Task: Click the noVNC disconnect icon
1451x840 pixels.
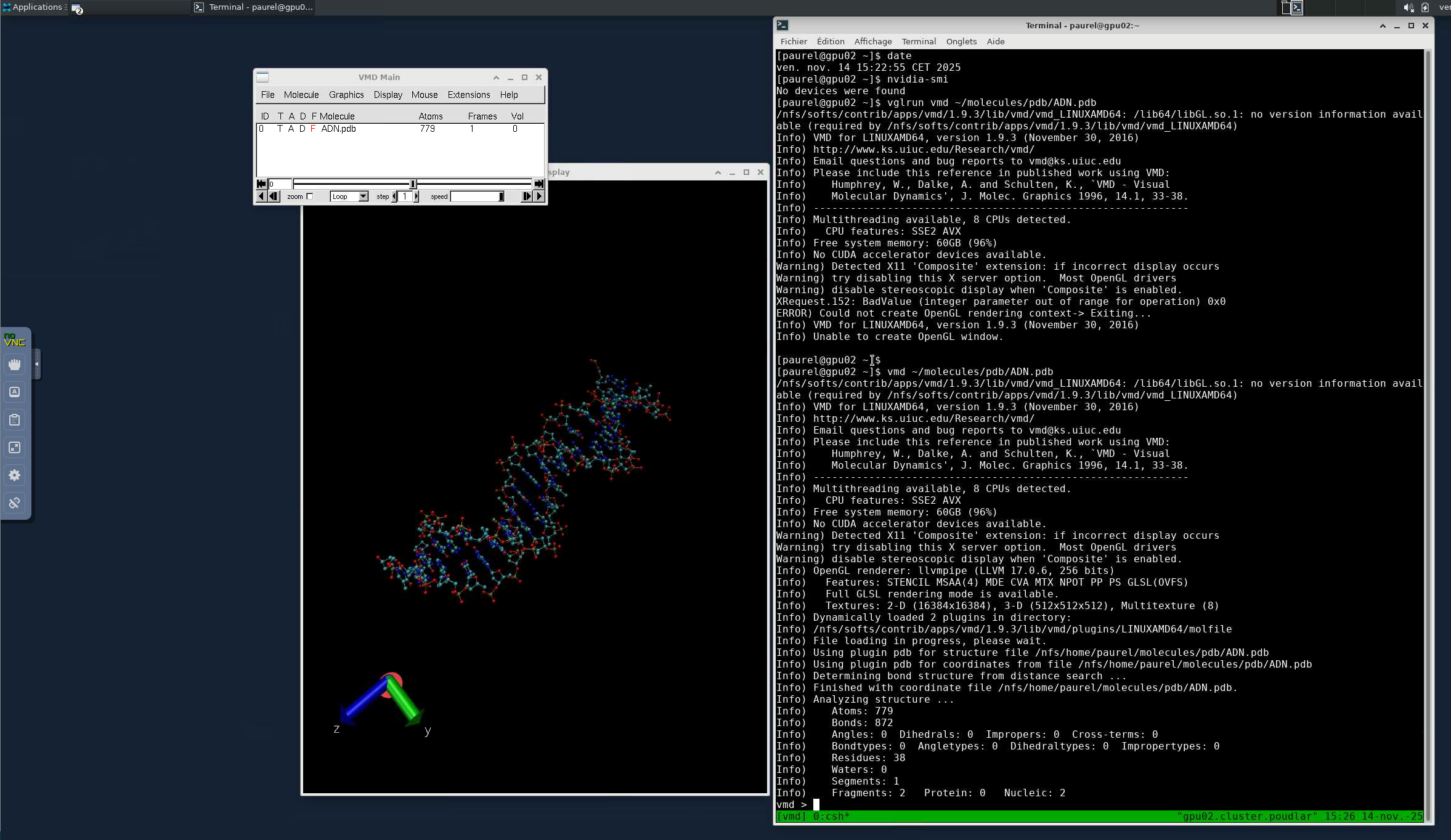Action: point(15,503)
